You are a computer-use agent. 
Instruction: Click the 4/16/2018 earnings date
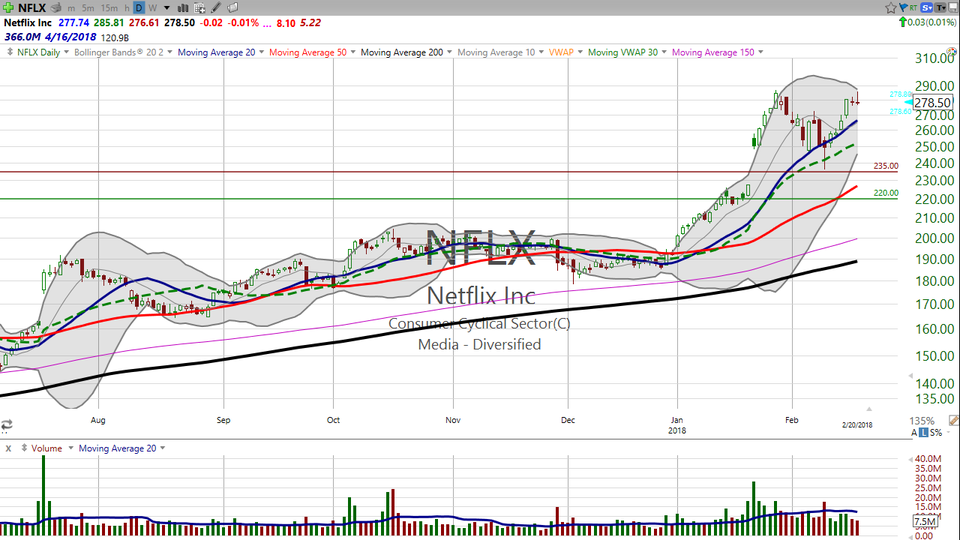pyautogui.click(x=70, y=37)
